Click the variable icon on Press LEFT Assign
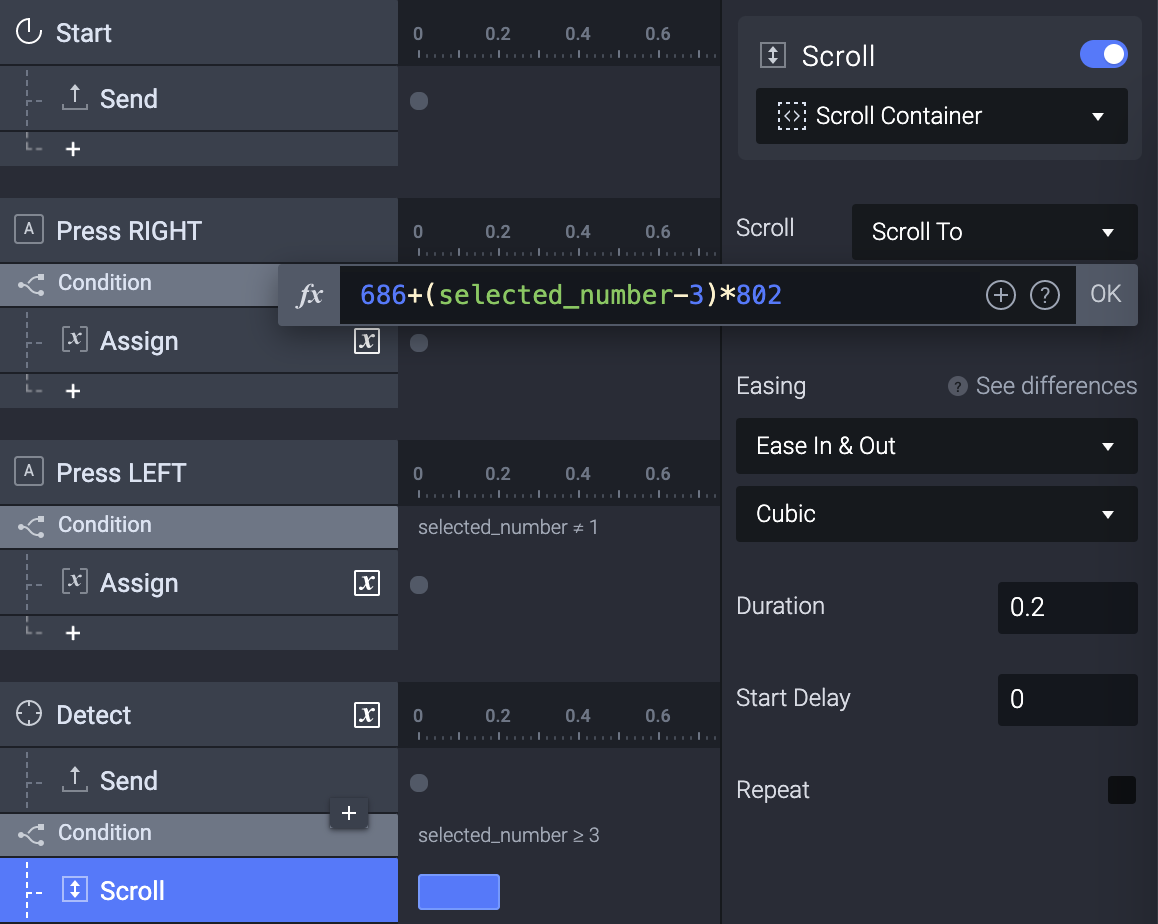This screenshot has height=924, width=1158. pos(75,581)
